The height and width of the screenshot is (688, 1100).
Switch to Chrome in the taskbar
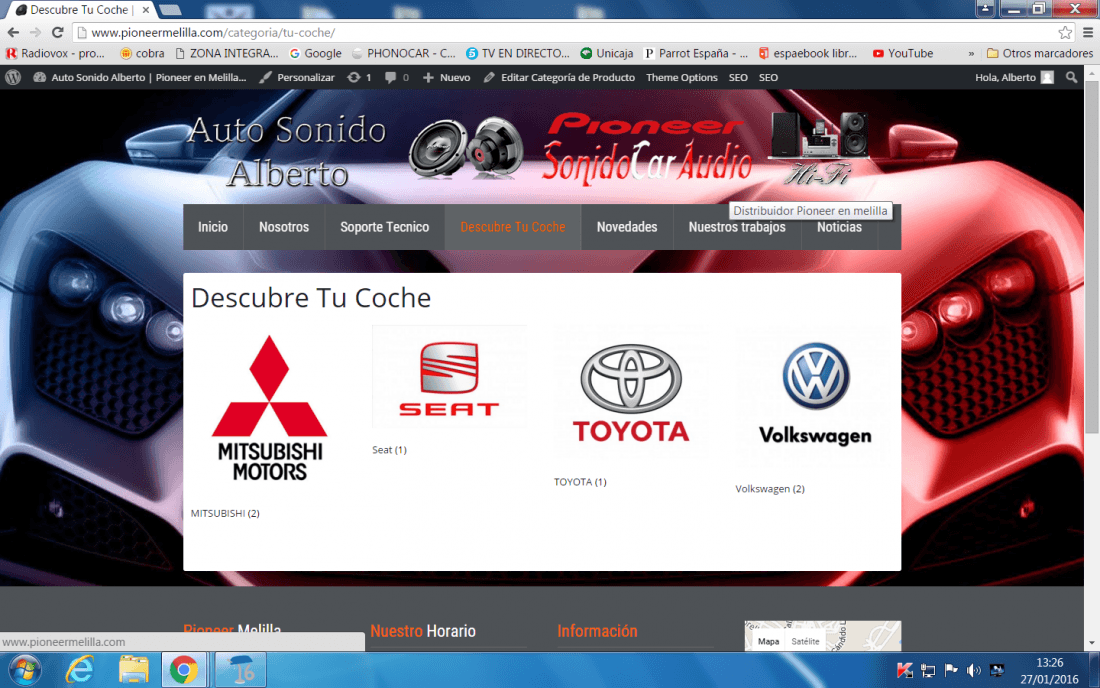pyautogui.click(x=184, y=670)
